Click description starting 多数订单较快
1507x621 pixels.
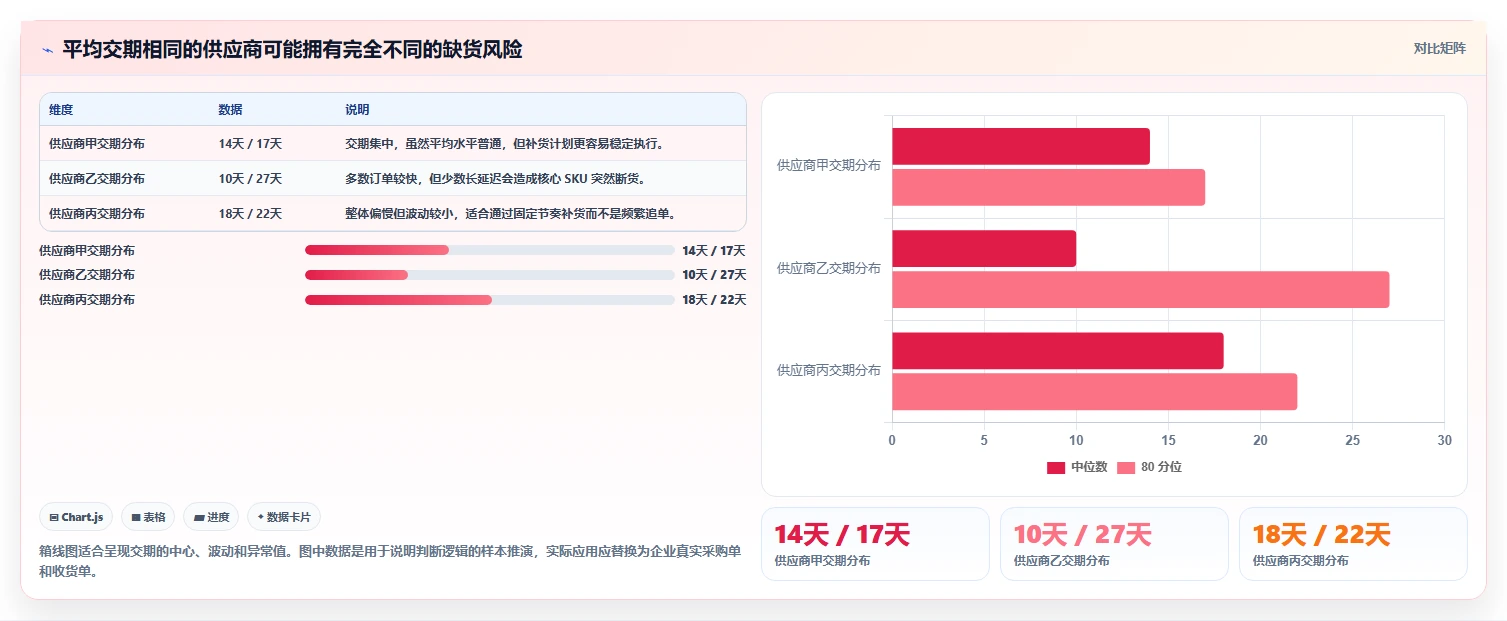pos(495,179)
